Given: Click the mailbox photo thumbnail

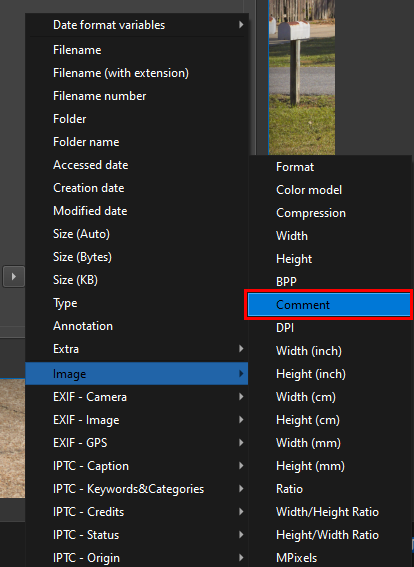Looking at the screenshot, I should pos(302,77).
